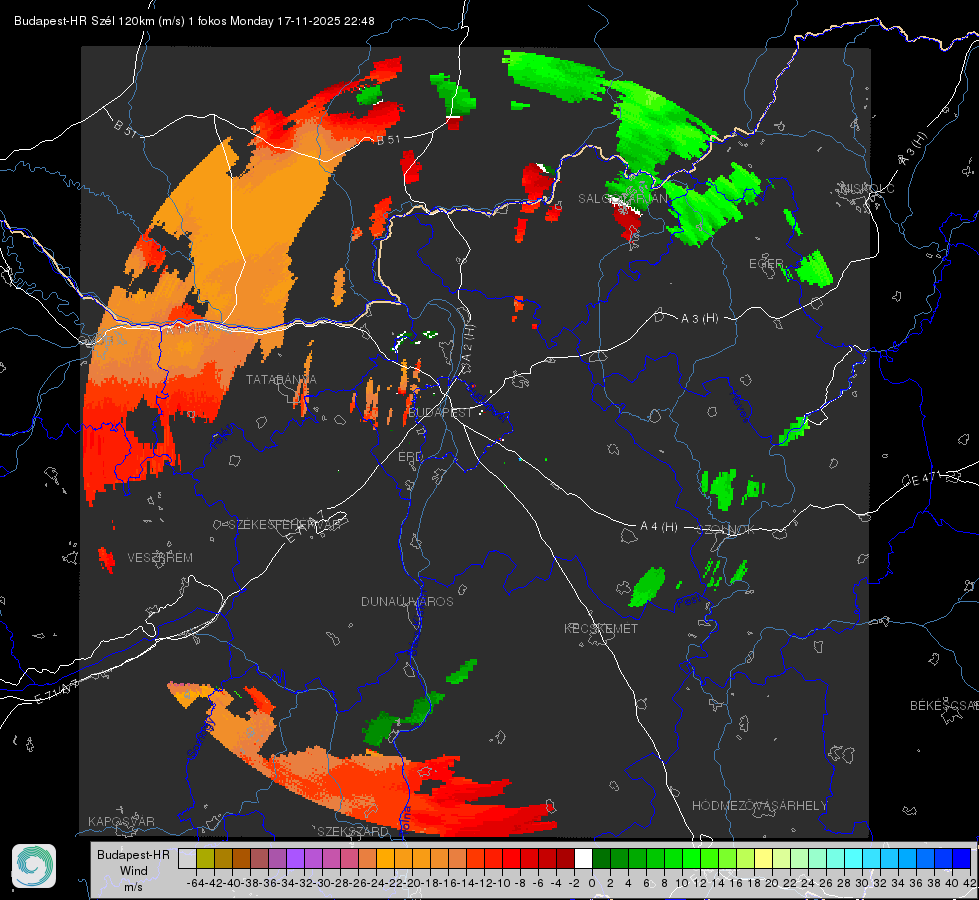Click the dark green legend swatch after 0
Viewport: 979px width, 900px height.
pyautogui.click(x=601, y=858)
